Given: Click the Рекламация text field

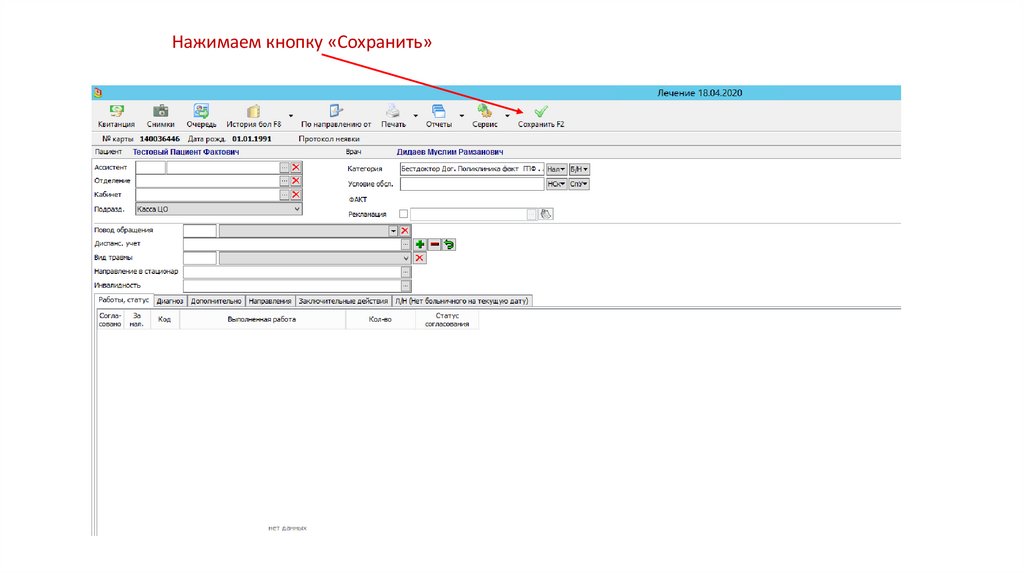Looking at the screenshot, I should [468, 214].
